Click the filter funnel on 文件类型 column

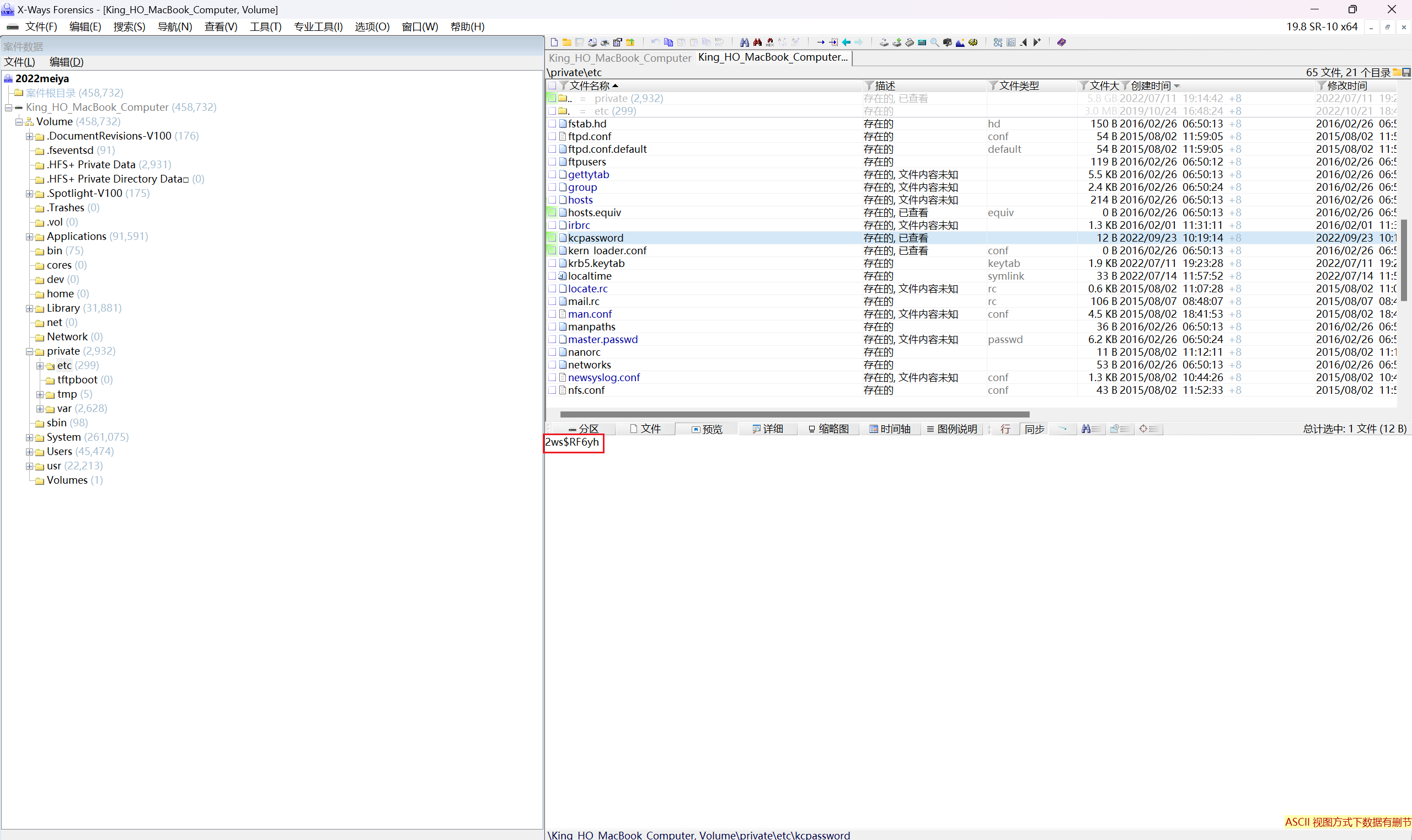993,85
